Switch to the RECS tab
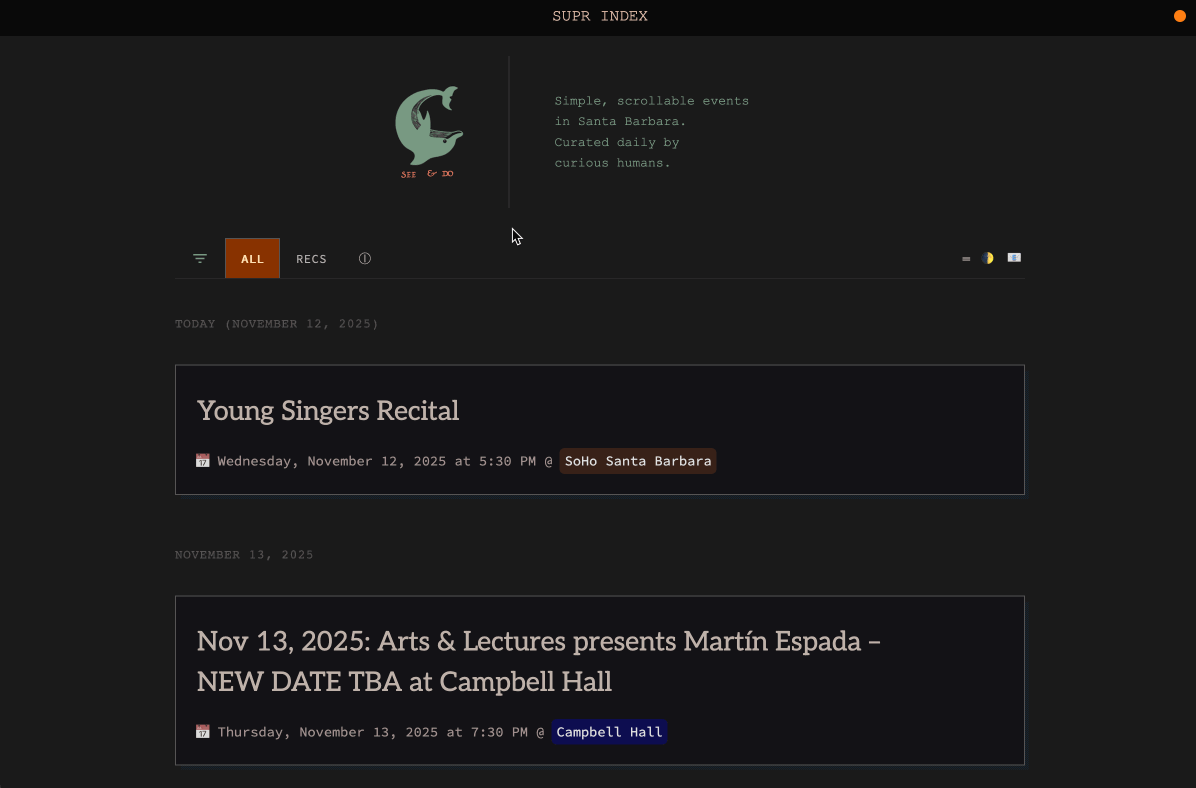 [x=311, y=259]
